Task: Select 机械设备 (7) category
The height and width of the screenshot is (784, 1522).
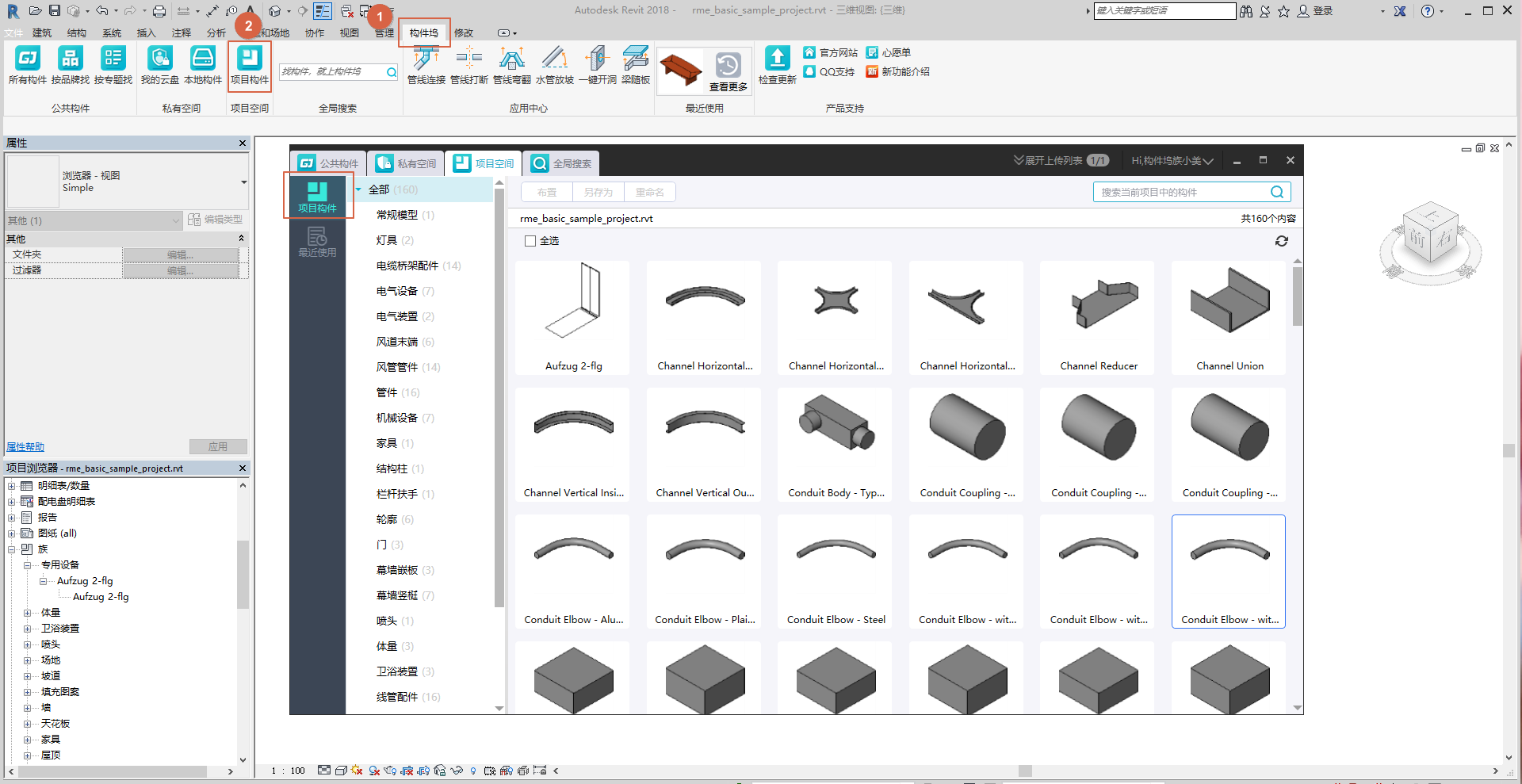Action: (x=405, y=418)
